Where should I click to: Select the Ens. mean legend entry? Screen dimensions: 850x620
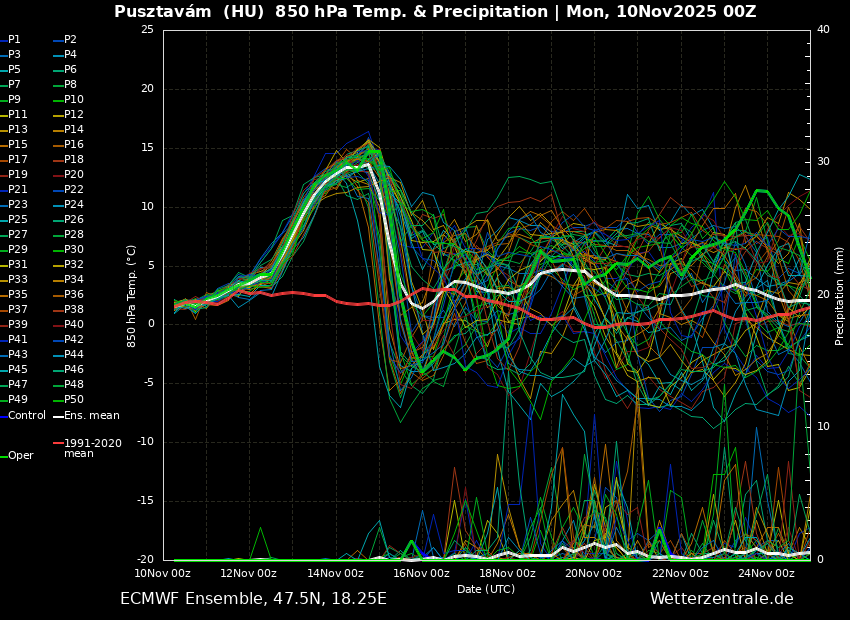coord(91,416)
